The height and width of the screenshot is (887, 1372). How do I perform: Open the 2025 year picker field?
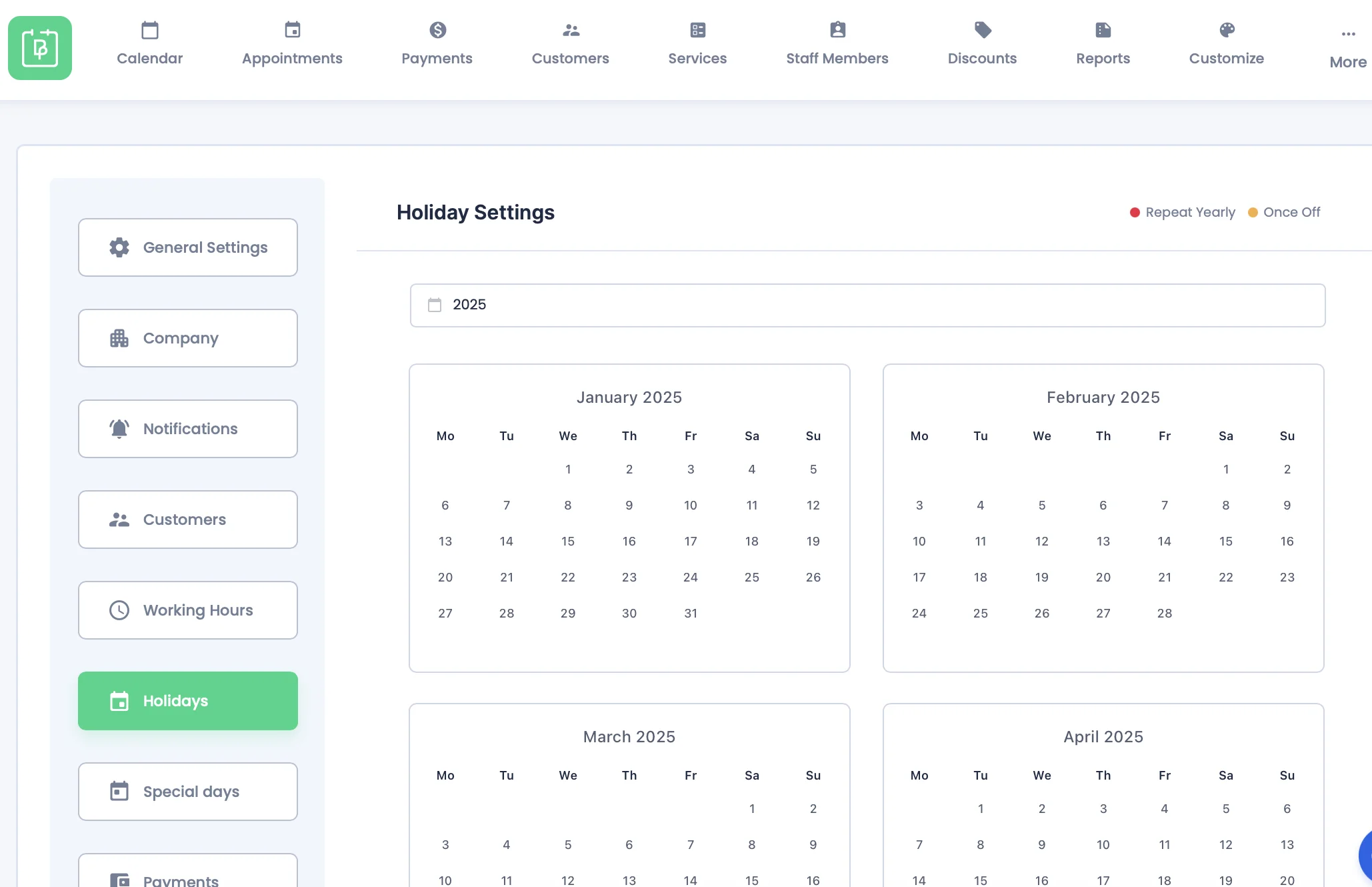point(867,305)
